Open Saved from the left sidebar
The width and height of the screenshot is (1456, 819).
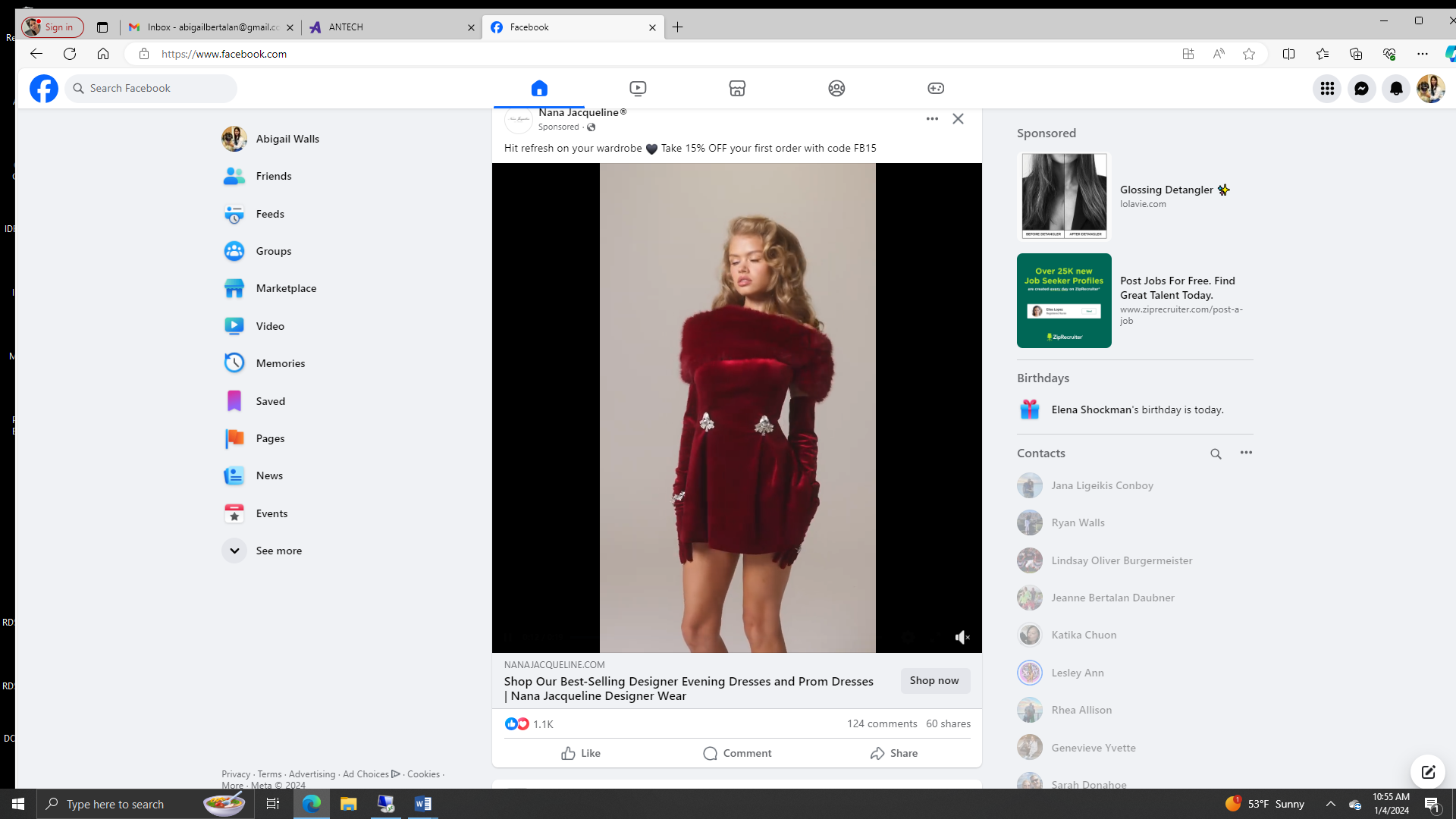click(271, 401)
